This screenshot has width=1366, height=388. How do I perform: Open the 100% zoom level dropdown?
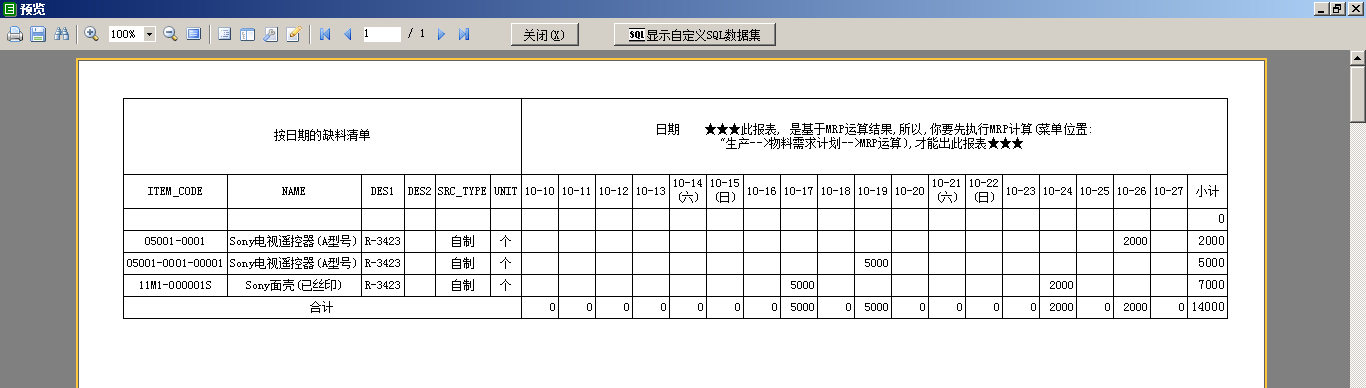pyautogui.click(x=150, y=34)
